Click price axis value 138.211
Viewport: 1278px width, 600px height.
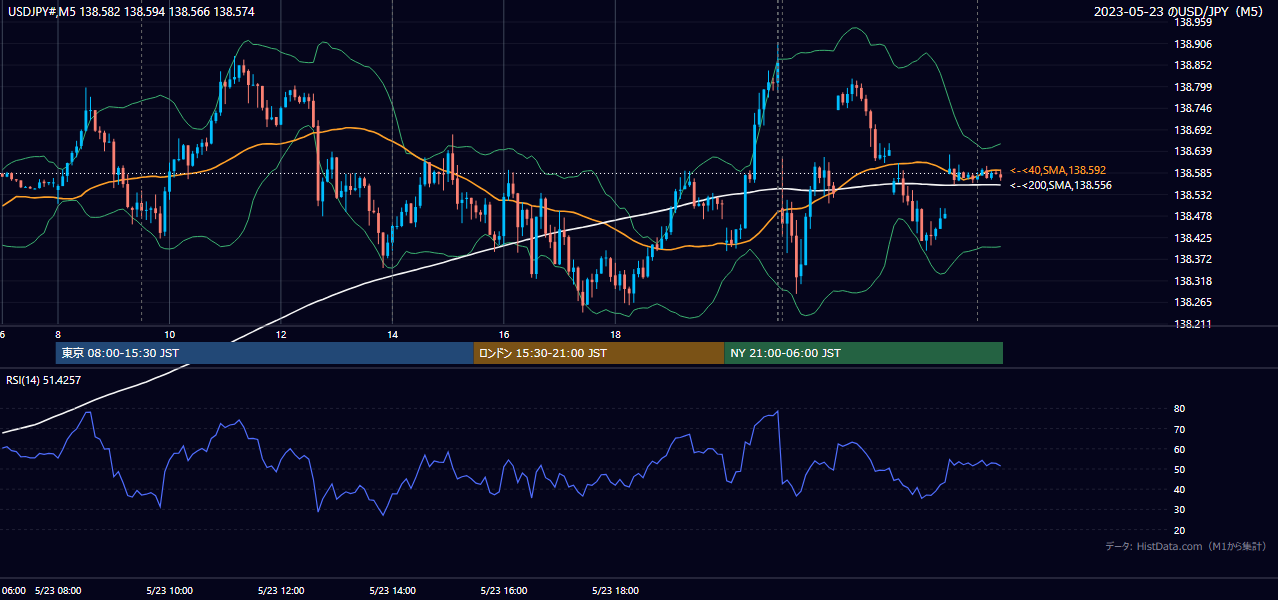click(x=1191, y=324)
